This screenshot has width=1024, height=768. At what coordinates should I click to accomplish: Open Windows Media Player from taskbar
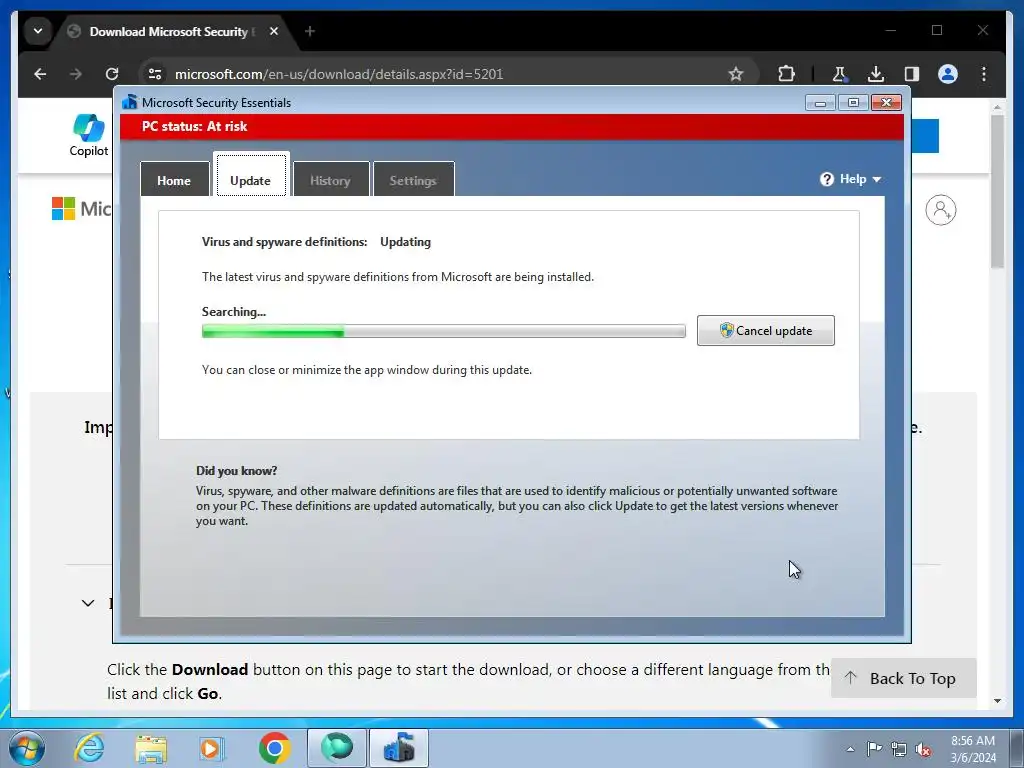pos(212,748)
